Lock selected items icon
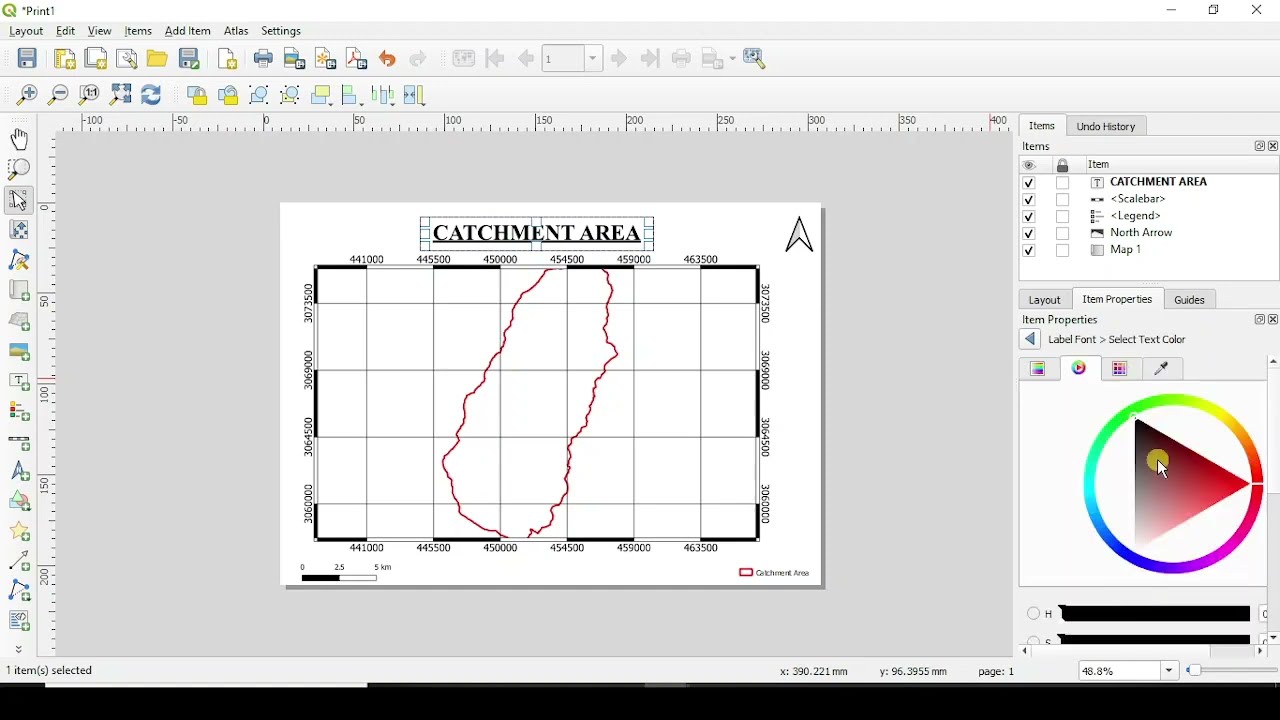The height and width of the screenshot is (720, 1280). click(197, 95)
